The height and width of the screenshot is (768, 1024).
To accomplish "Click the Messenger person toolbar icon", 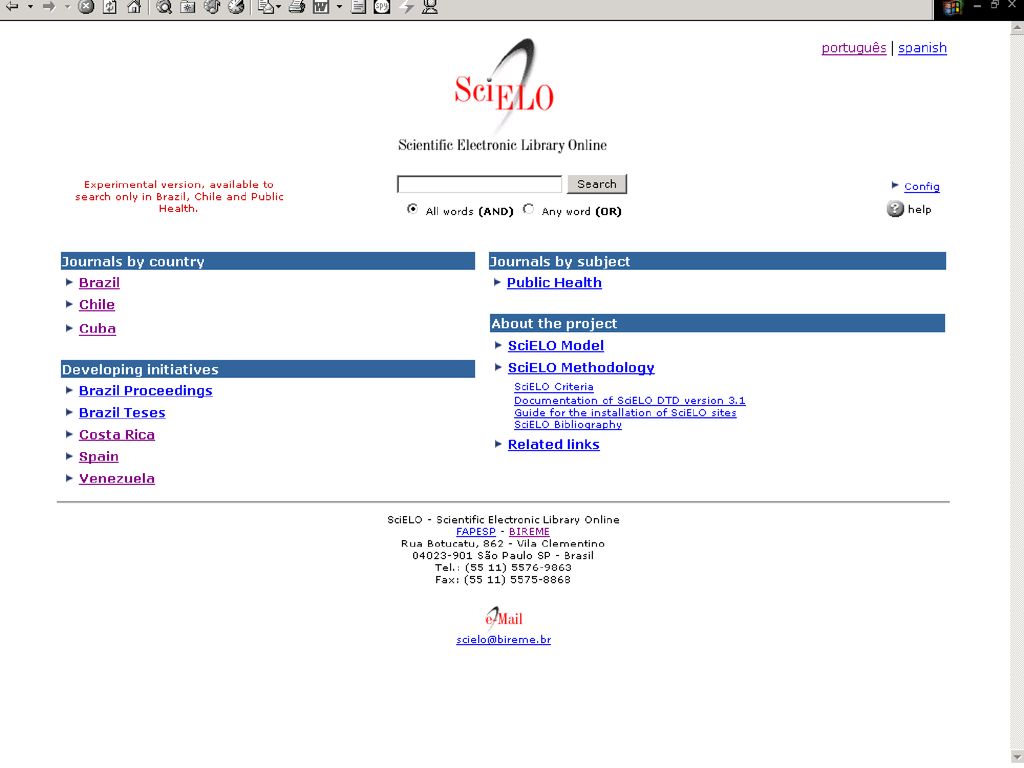I will tap(430, 7).
